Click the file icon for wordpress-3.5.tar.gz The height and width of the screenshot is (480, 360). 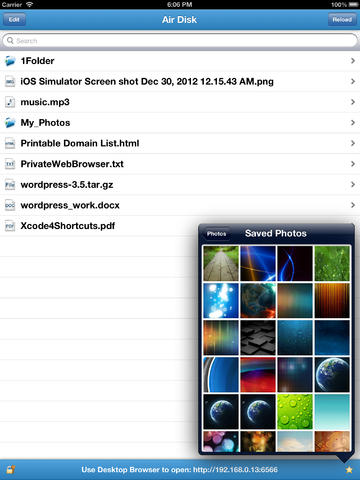[10, 185]
